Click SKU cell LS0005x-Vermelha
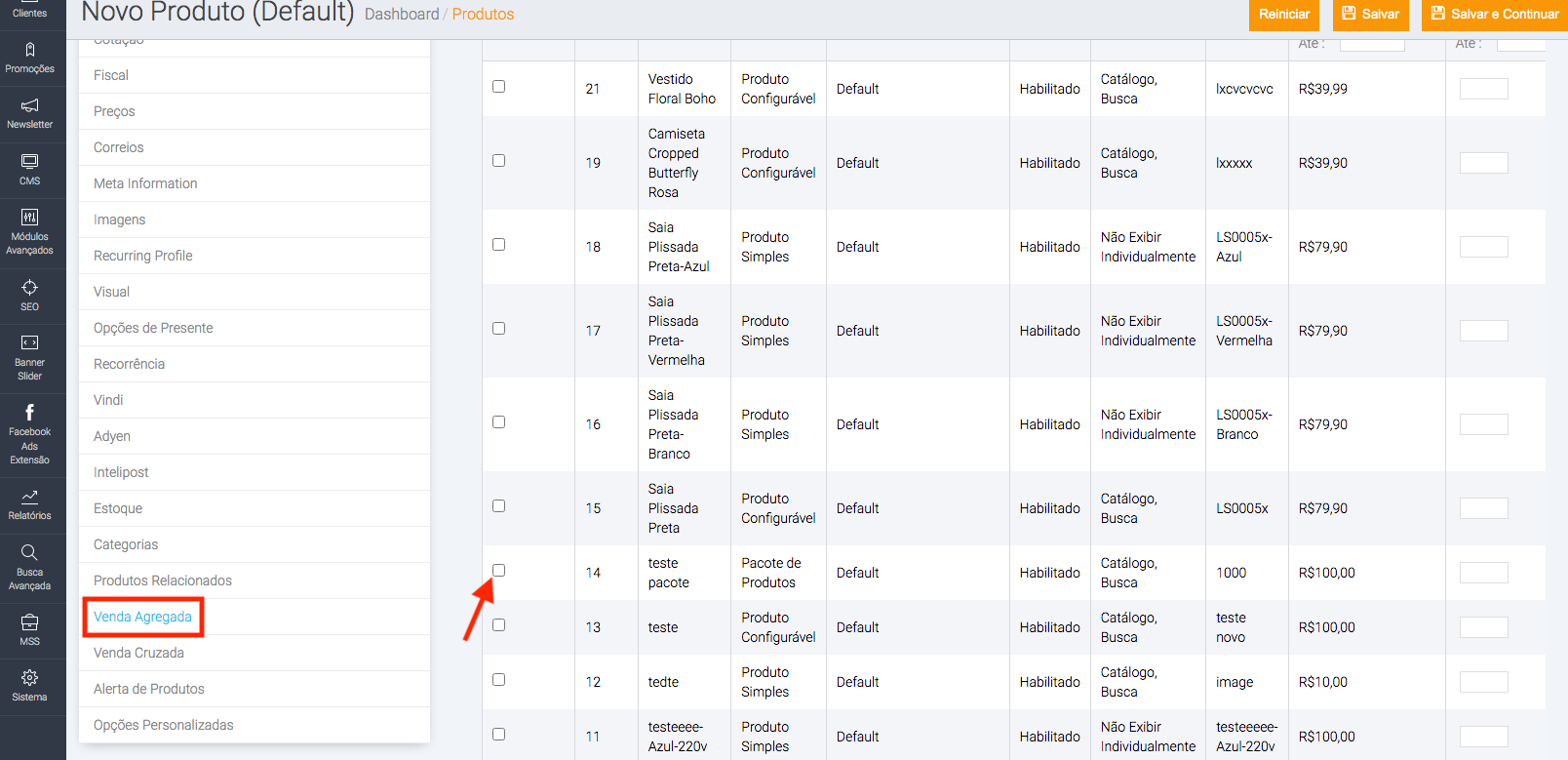The image size is (1568, 760). 1244,331
